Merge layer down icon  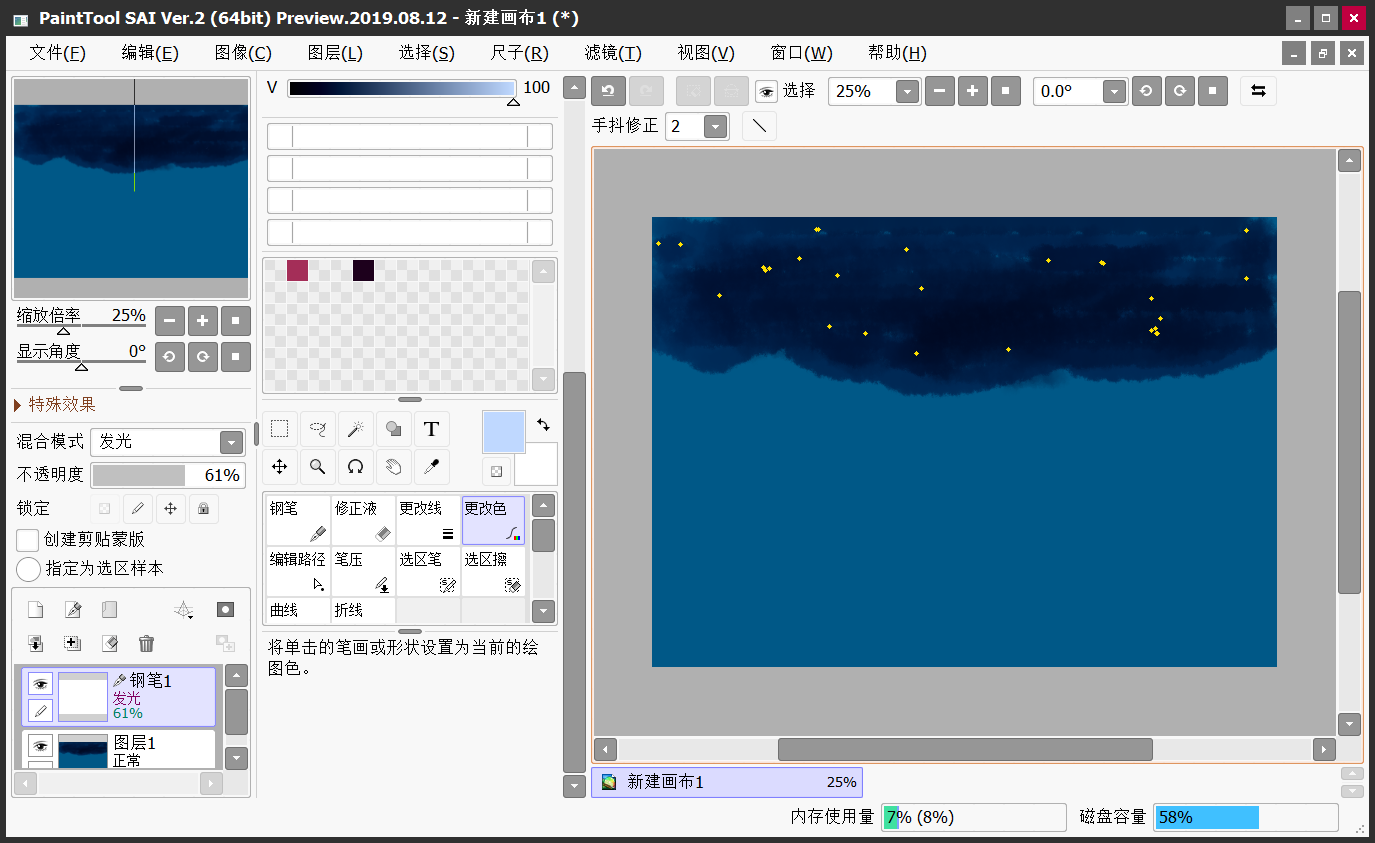[x=35, y=643]
